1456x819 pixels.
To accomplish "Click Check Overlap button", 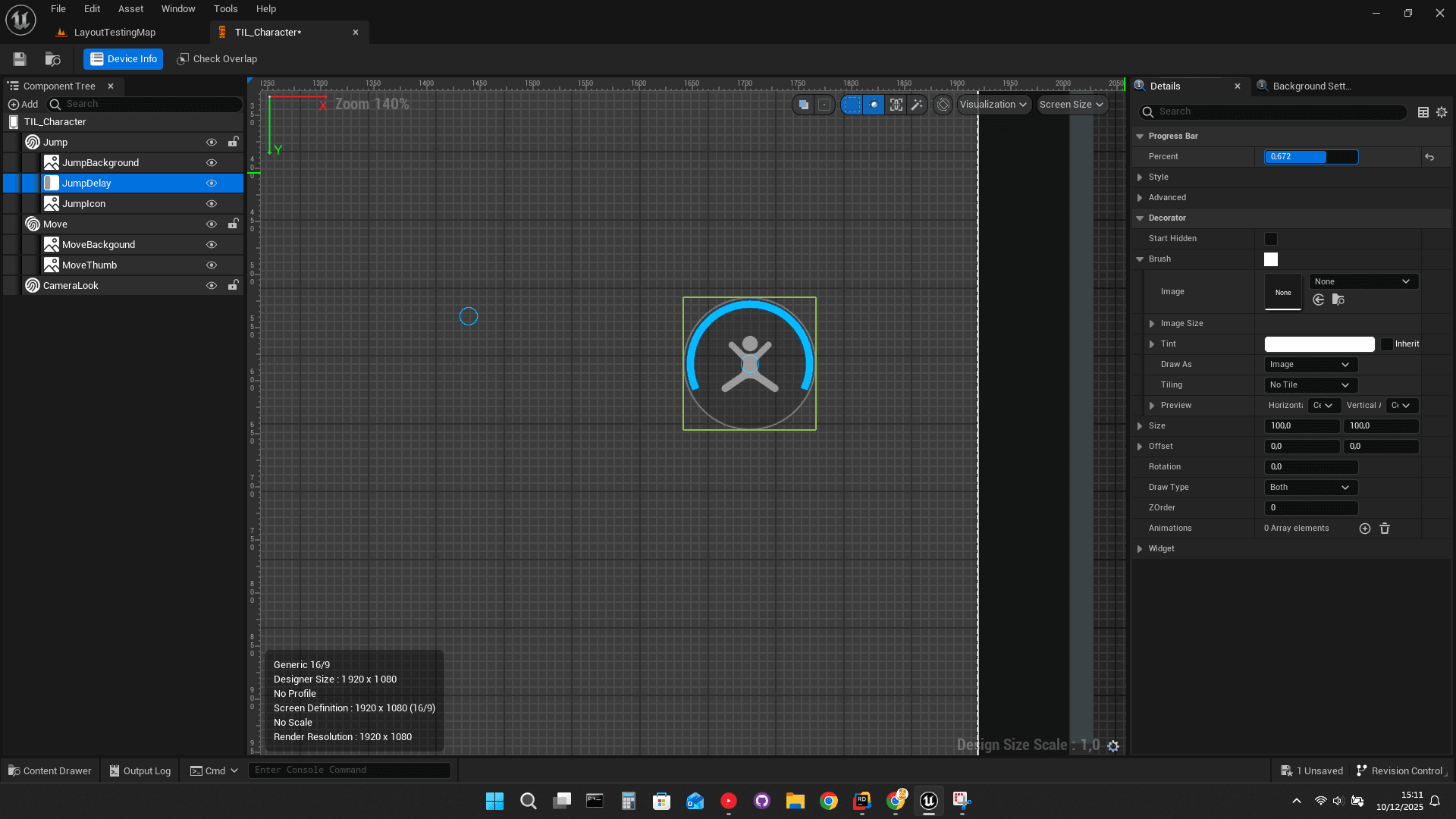I will (217, 59).
